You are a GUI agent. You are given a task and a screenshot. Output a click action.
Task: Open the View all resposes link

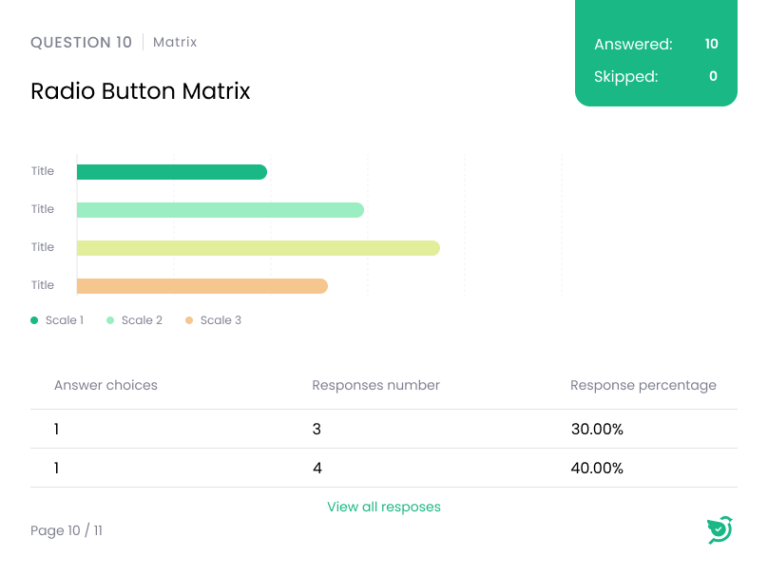(383, 507)
